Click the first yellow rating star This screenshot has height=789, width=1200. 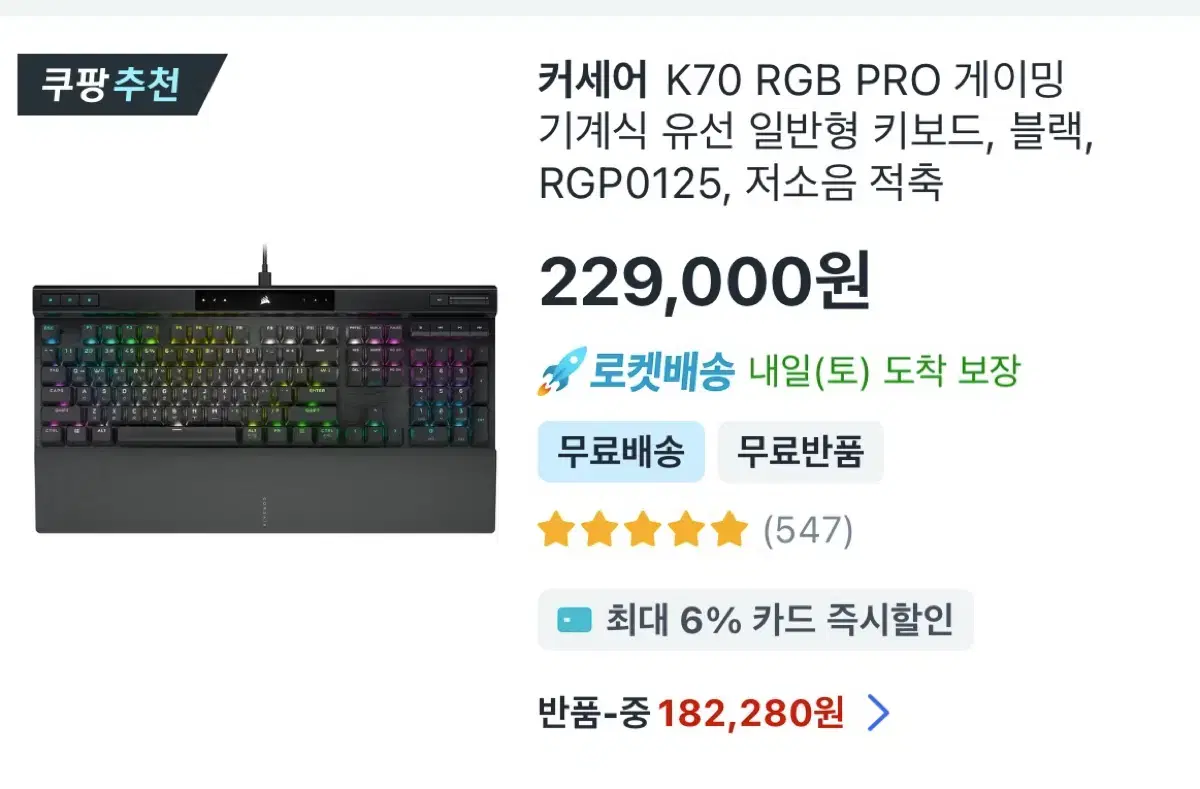(x=555, y=530)
